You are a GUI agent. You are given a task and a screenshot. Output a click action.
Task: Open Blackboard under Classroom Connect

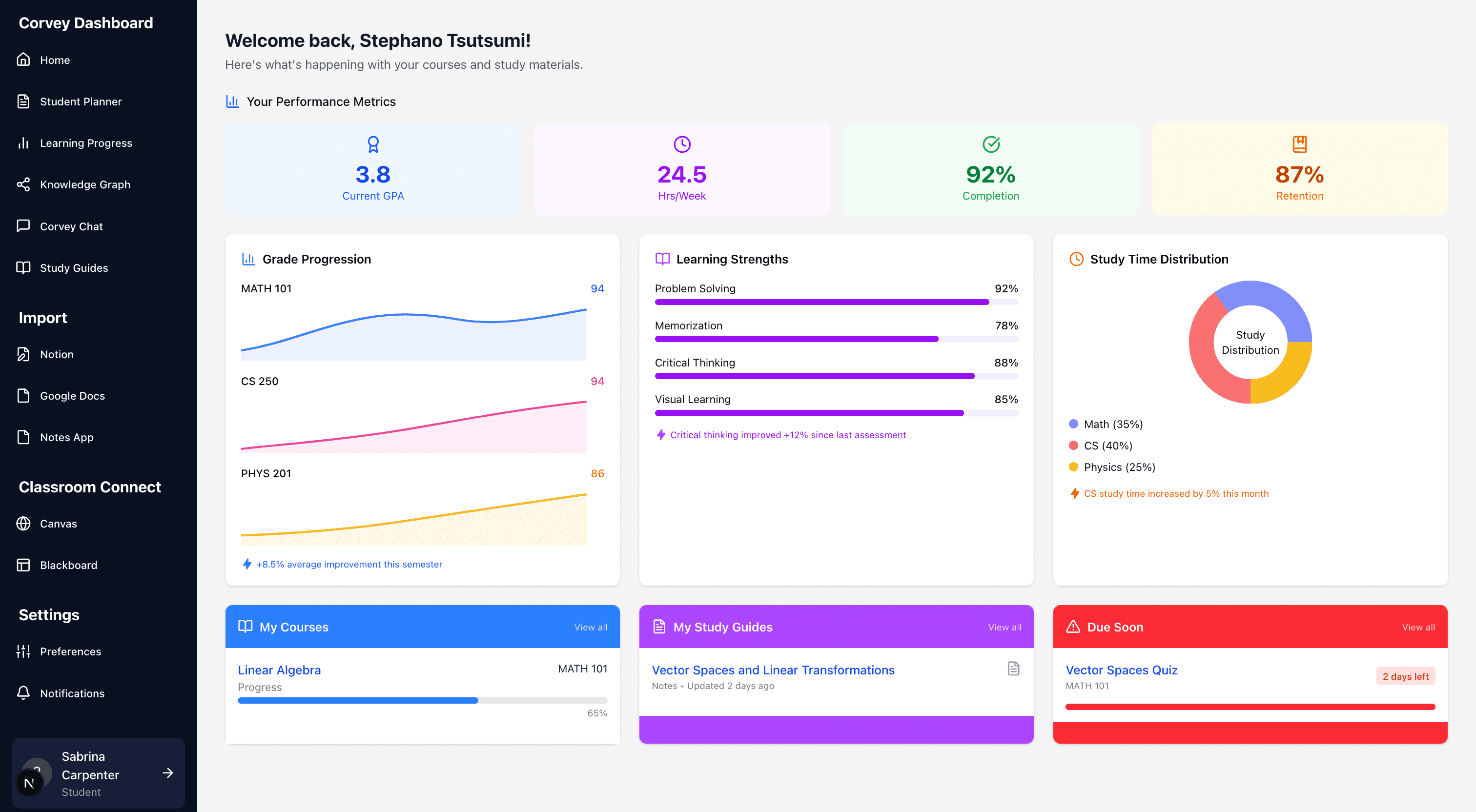(69, 565)
